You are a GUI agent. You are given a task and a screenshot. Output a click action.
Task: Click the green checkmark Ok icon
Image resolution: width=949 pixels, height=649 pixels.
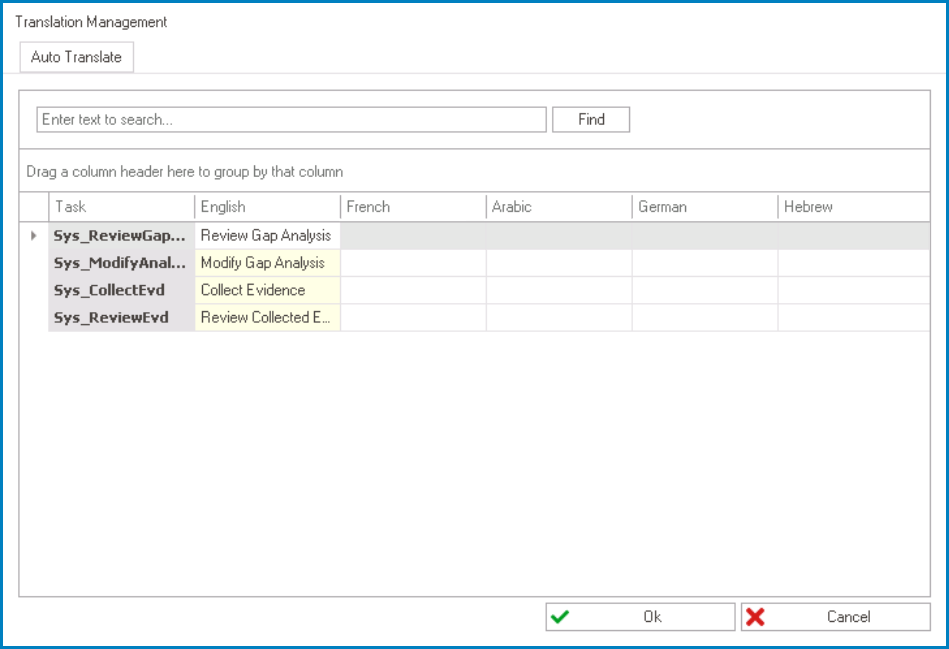coord(562,616)
